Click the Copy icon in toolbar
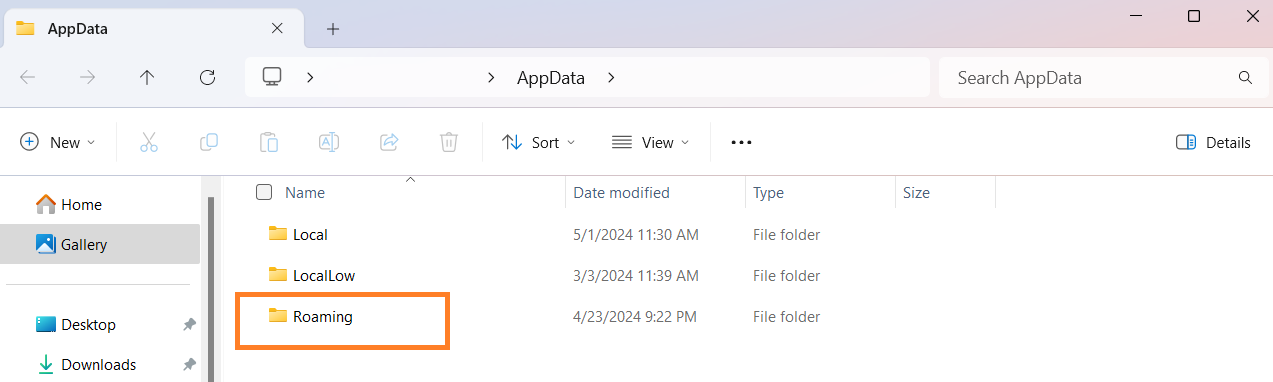This screenshot has width=1273, height=382. pyautogui.click(x=209, y=142)
